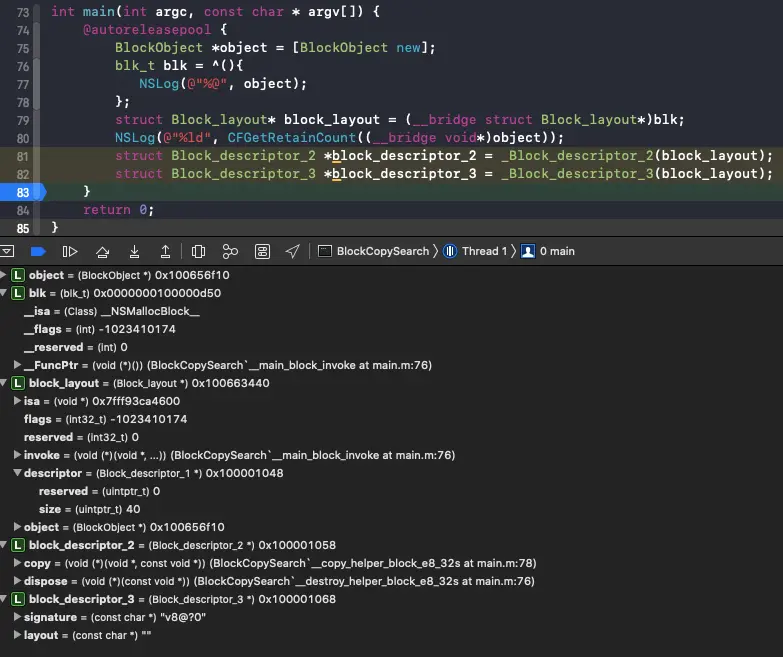Click line number 85 in gutter
This screenshot has height=657, width=783.
pos(22,228)
